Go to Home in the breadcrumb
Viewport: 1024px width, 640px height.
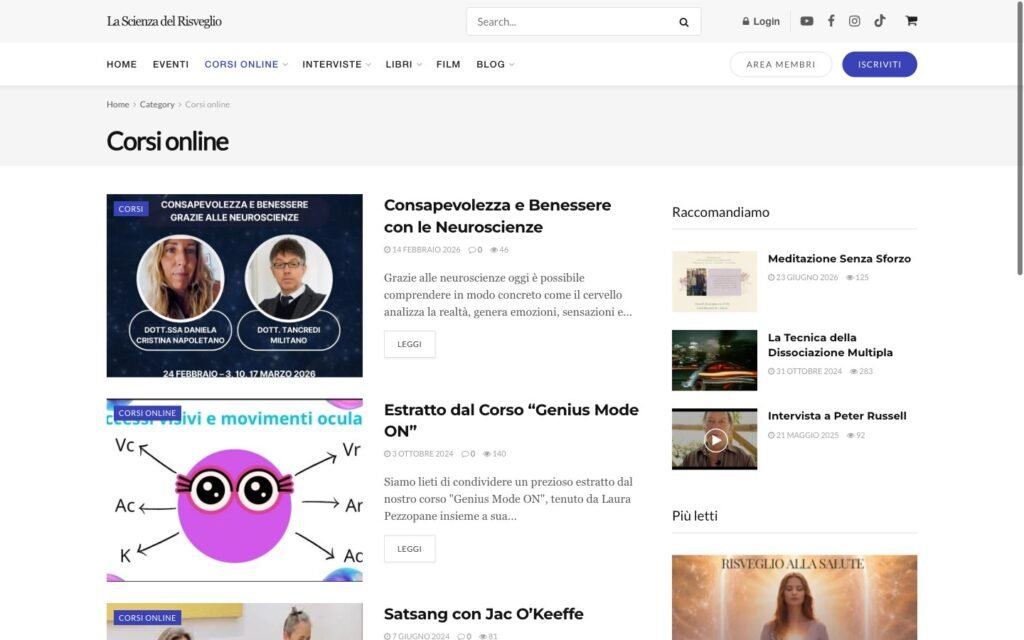click(118, 104)
